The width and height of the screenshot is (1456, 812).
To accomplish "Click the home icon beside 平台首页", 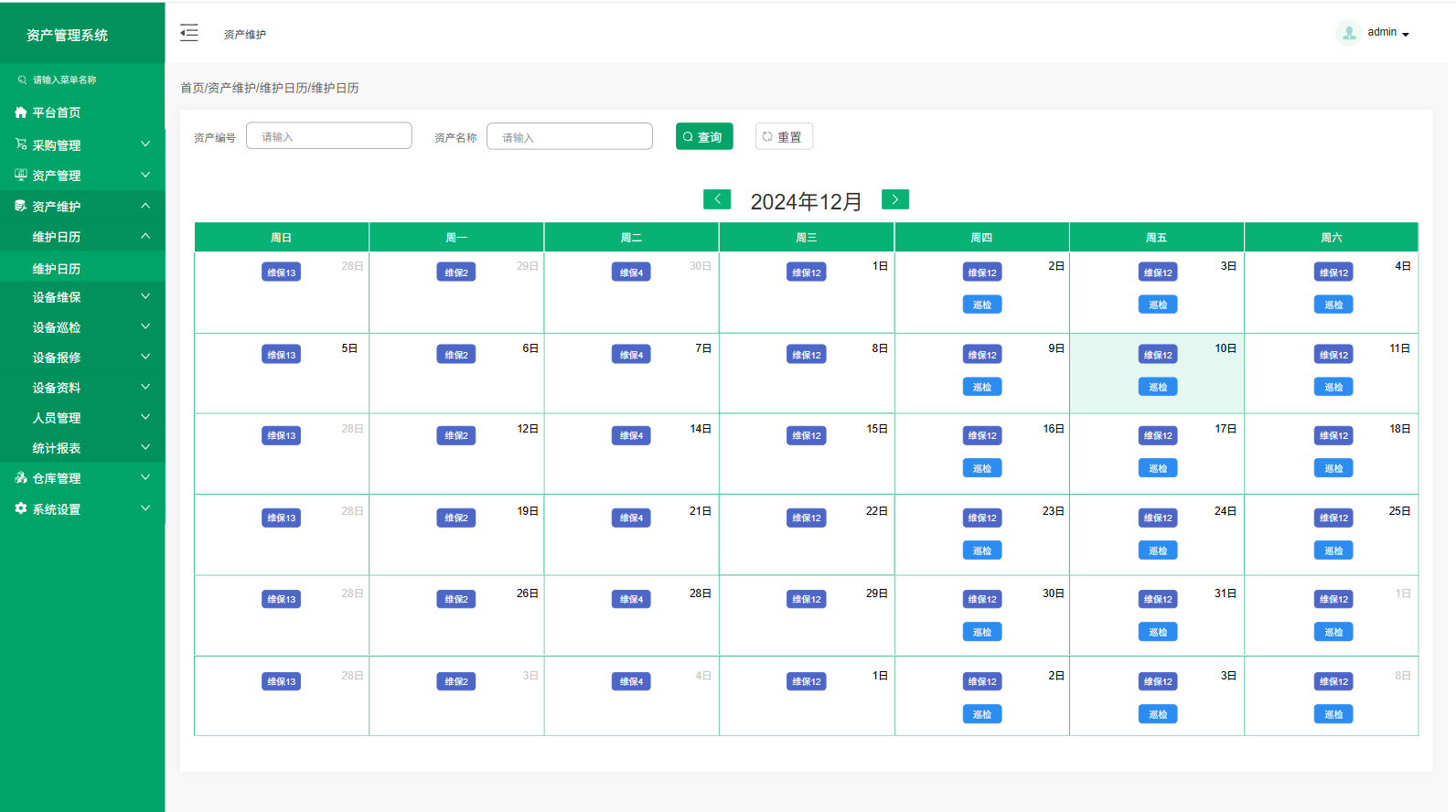I will coord(21,112).
